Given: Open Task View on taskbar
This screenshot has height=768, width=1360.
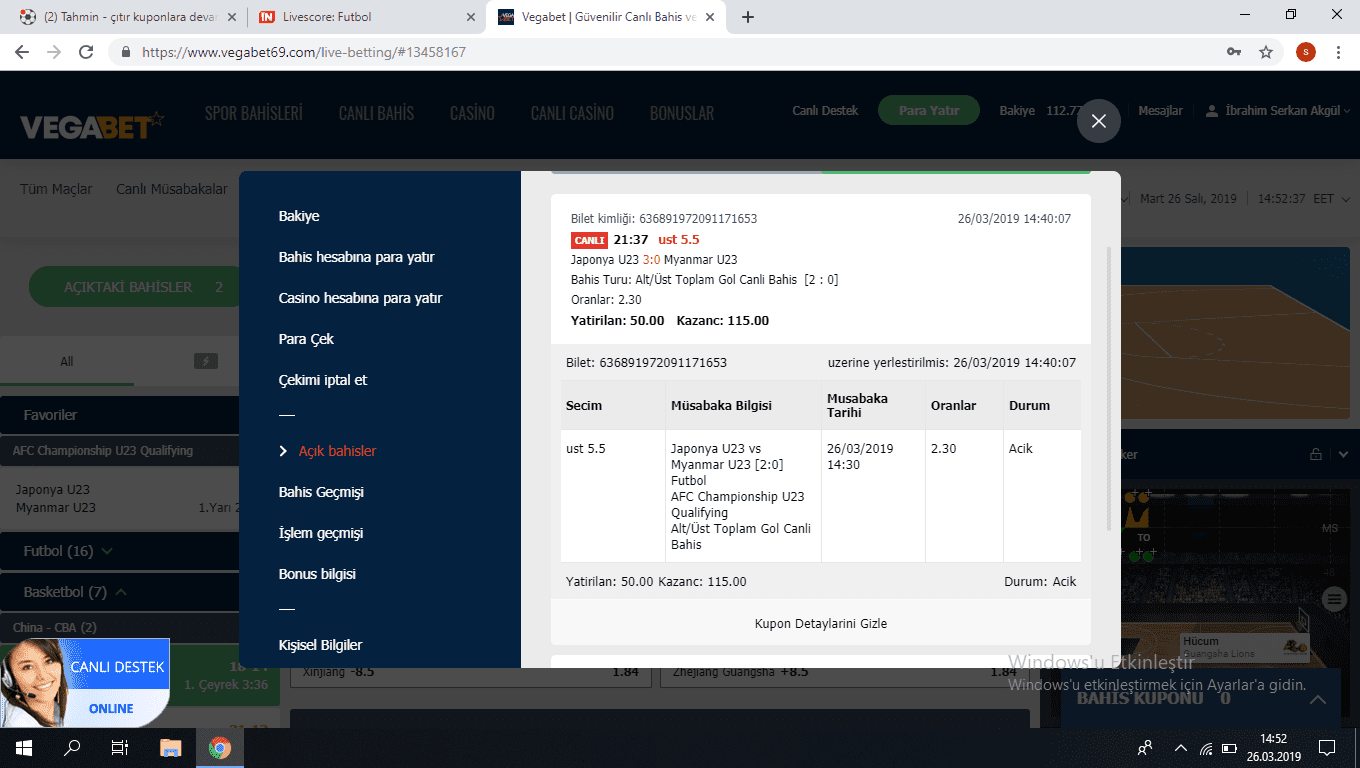Looking at the screenshot, I should (120, 747).
